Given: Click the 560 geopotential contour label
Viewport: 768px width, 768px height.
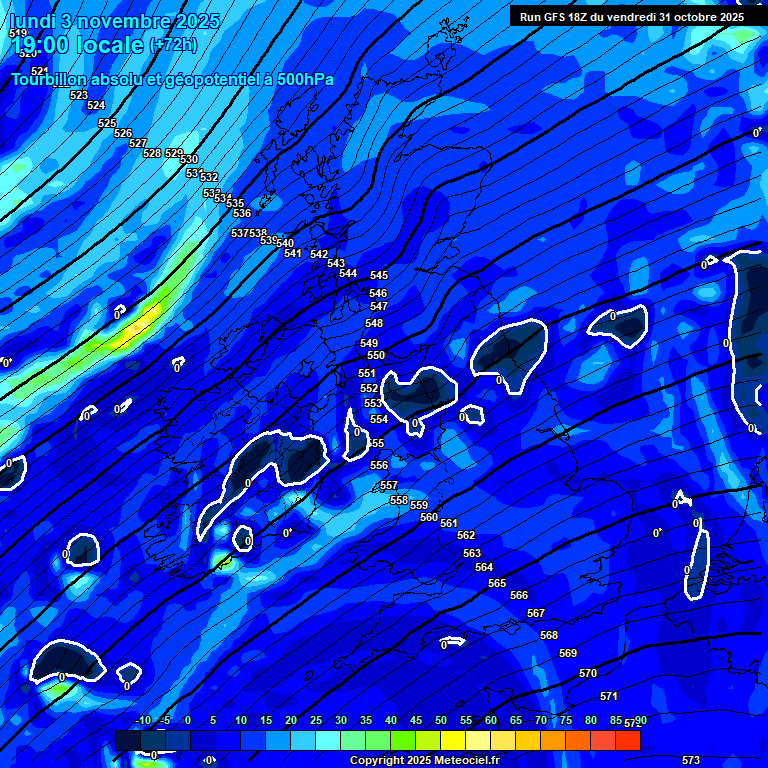Looking at the screenshot, I should 429,517.
